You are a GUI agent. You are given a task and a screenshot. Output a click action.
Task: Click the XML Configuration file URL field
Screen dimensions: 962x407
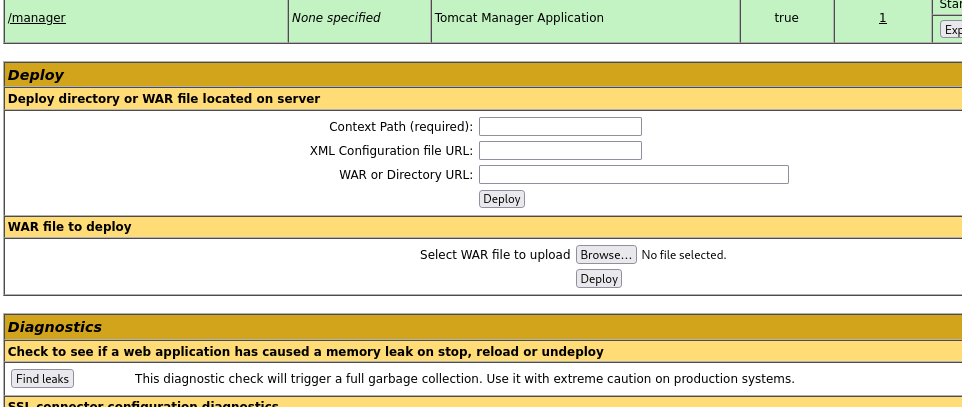click(560, 151)
